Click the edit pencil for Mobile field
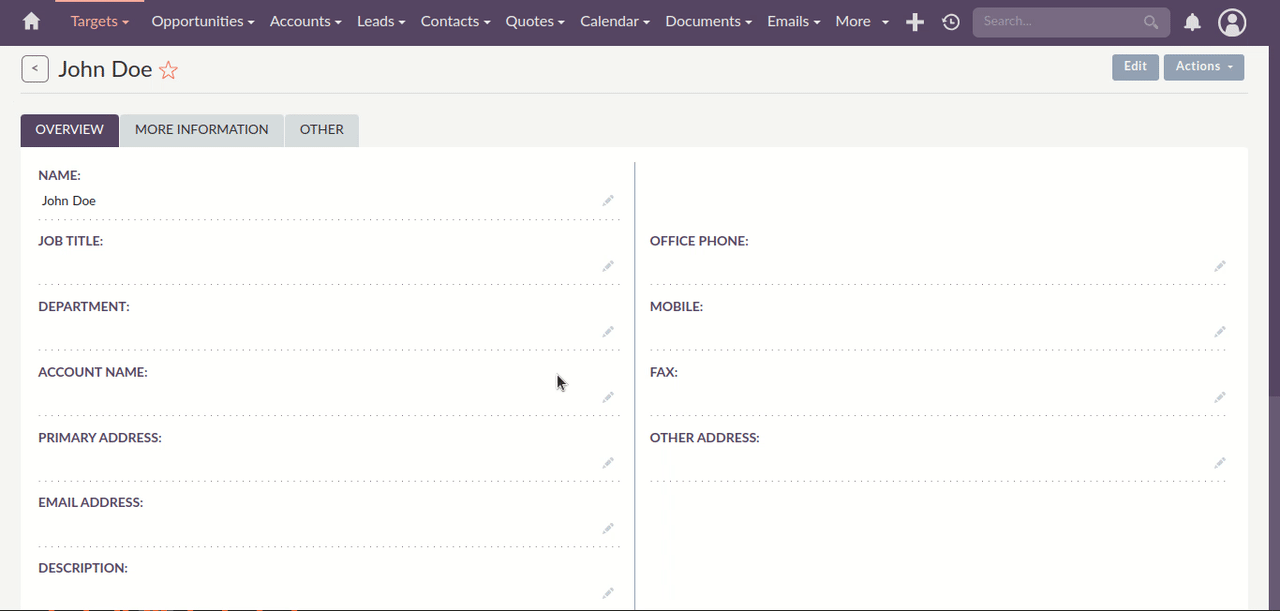Image resolution: width=1280 pixels, height=611 pixels. [x=1220, y=332]
